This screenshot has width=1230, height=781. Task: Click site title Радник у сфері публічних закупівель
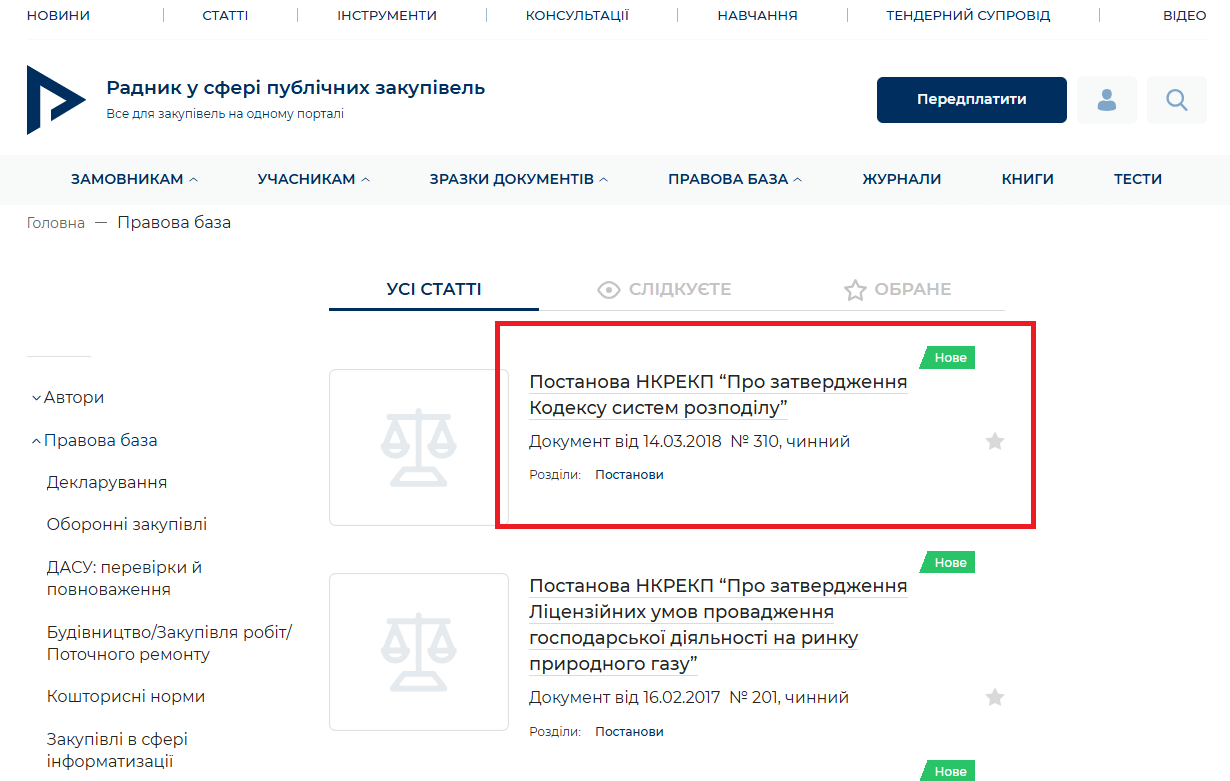pyautogui.click(x=296, y=87)
